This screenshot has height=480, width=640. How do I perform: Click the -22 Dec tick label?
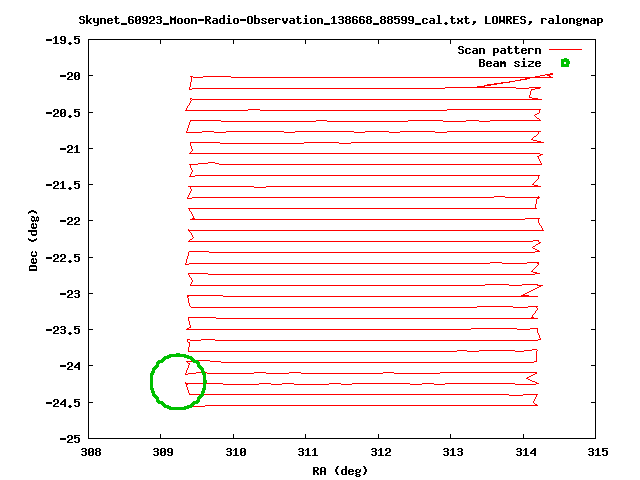click(x=70, y=221)
